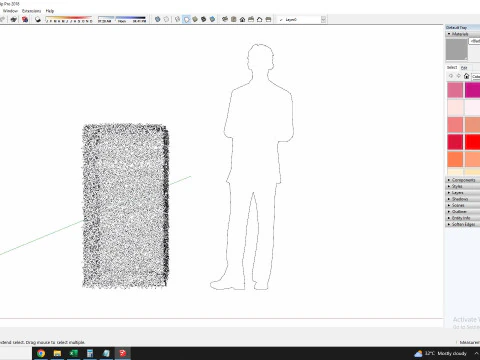The image size is (480, 360).
Task: Apply the Monochrome face style
Action: [212, 19]
